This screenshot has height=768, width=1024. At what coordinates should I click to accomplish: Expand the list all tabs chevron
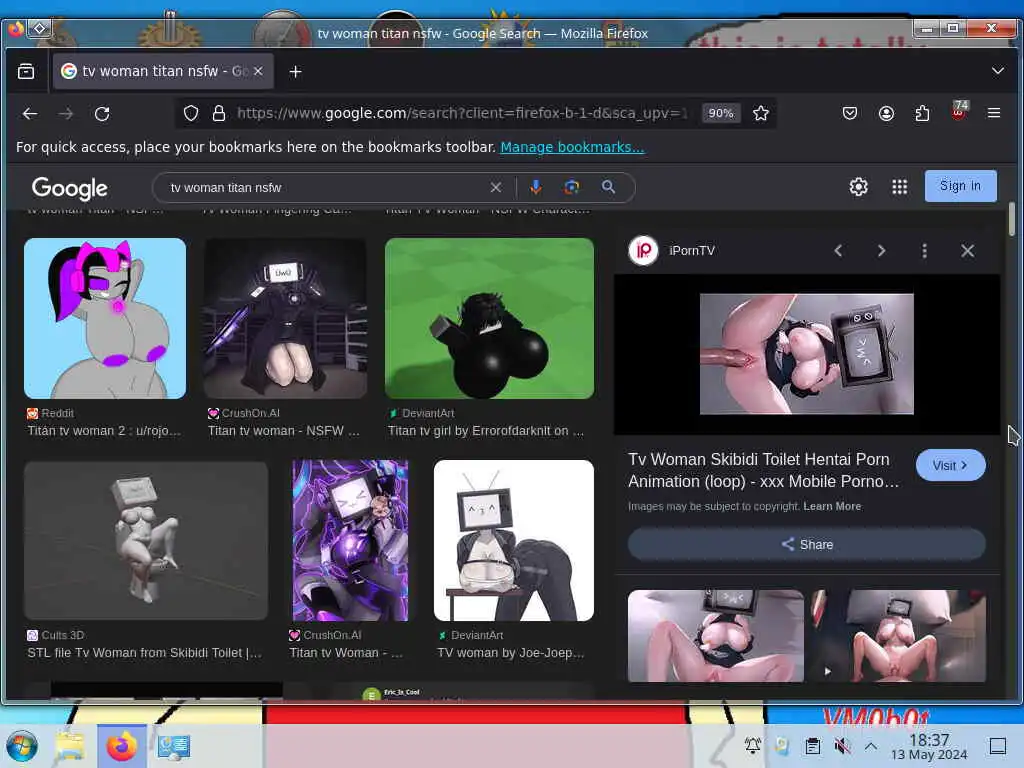(x=997, y=71)
